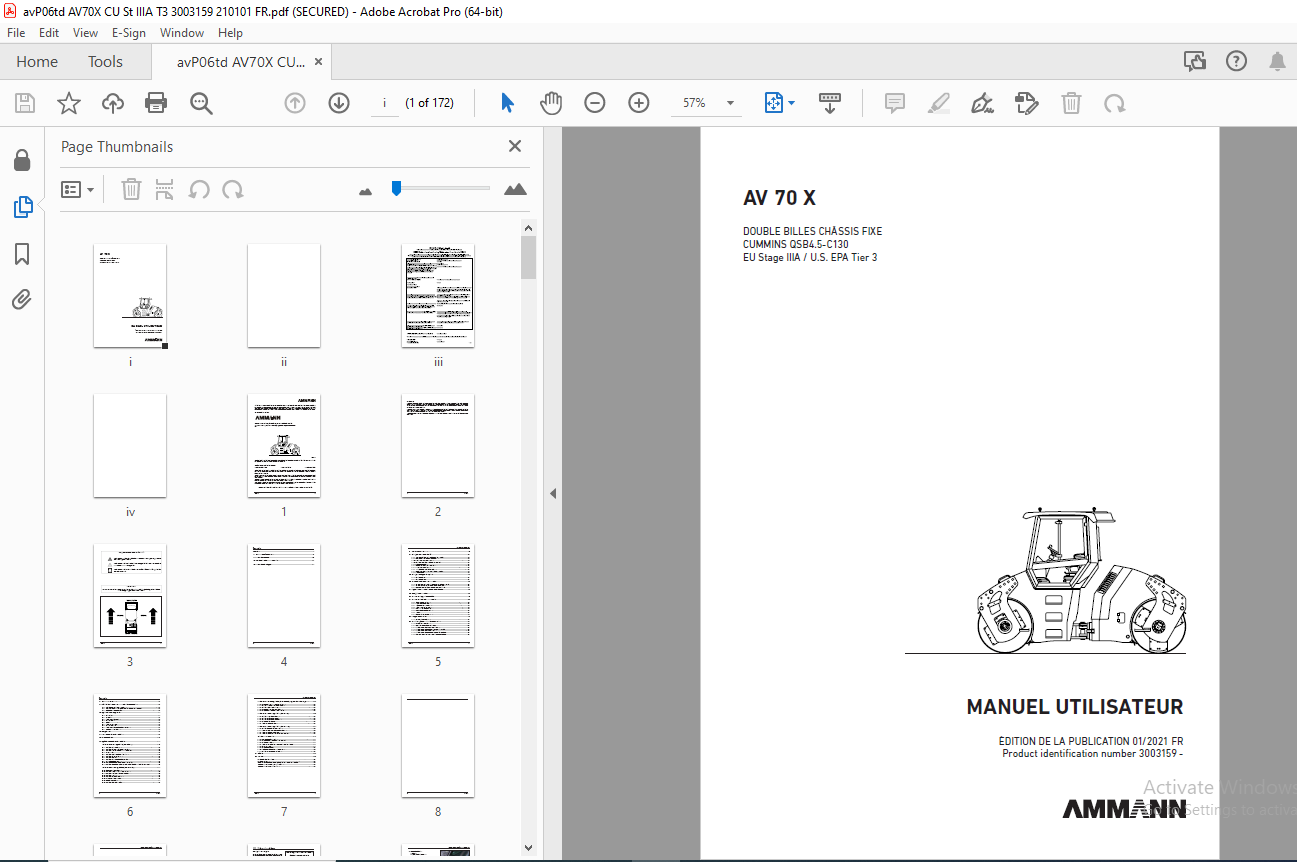Click the rotate icon in main toolbar
This screenshot has height=862, width=1297.
tap(1114, 103)
